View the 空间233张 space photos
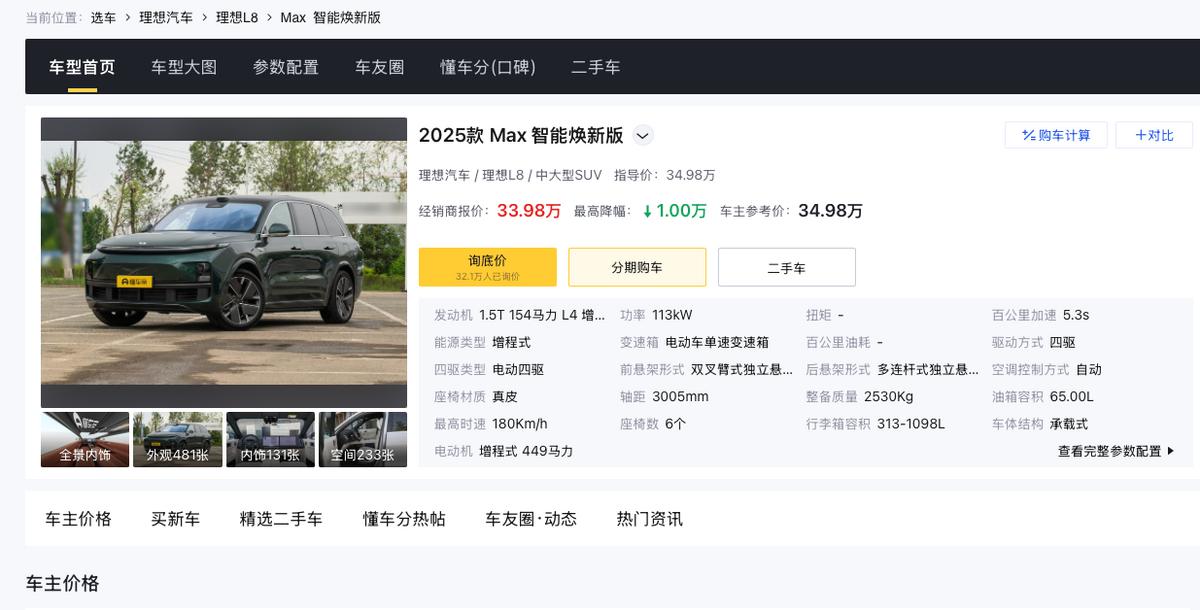 tap(363, 438)
